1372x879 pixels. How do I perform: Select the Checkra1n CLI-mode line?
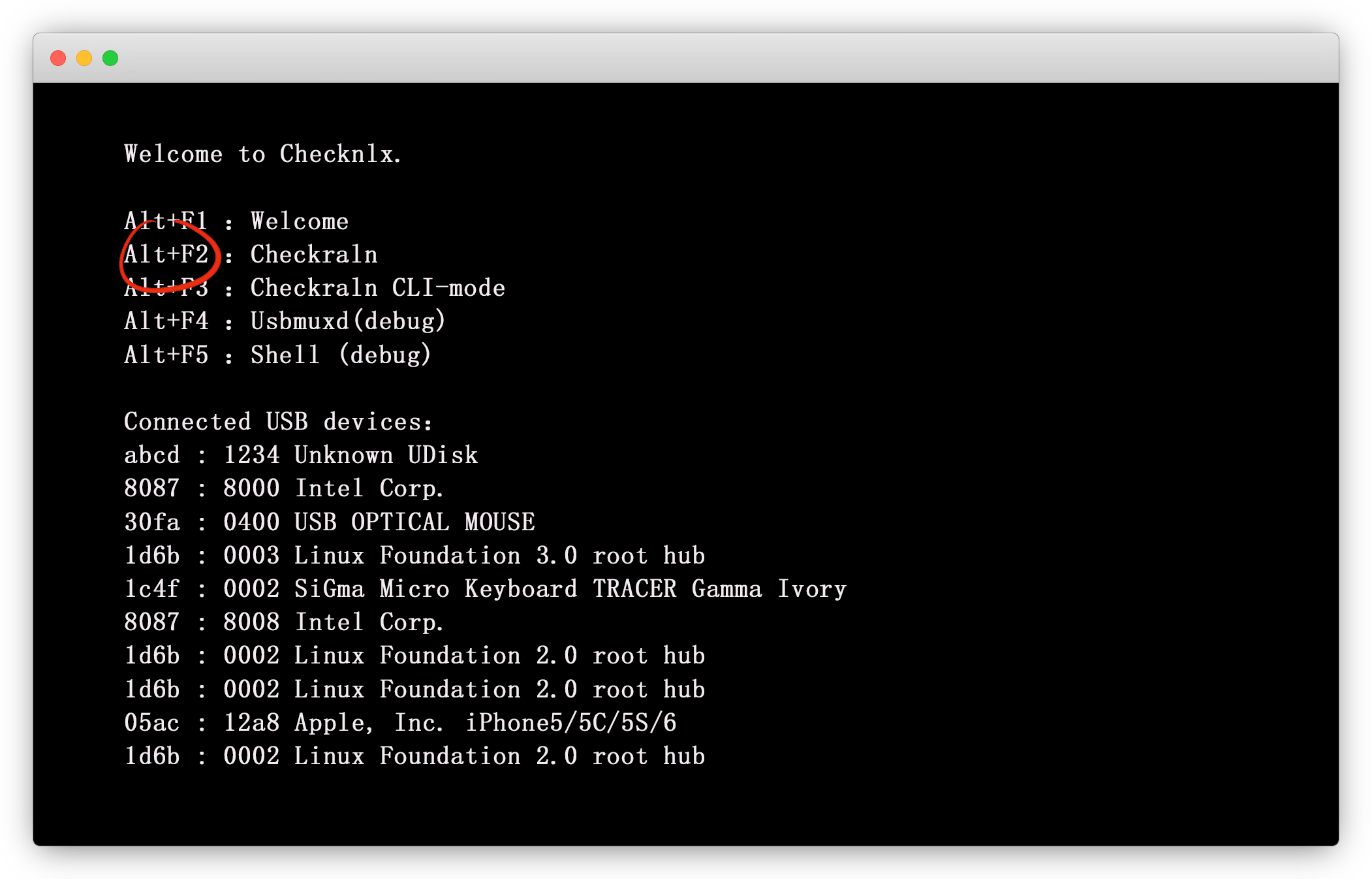coord(315,288)
